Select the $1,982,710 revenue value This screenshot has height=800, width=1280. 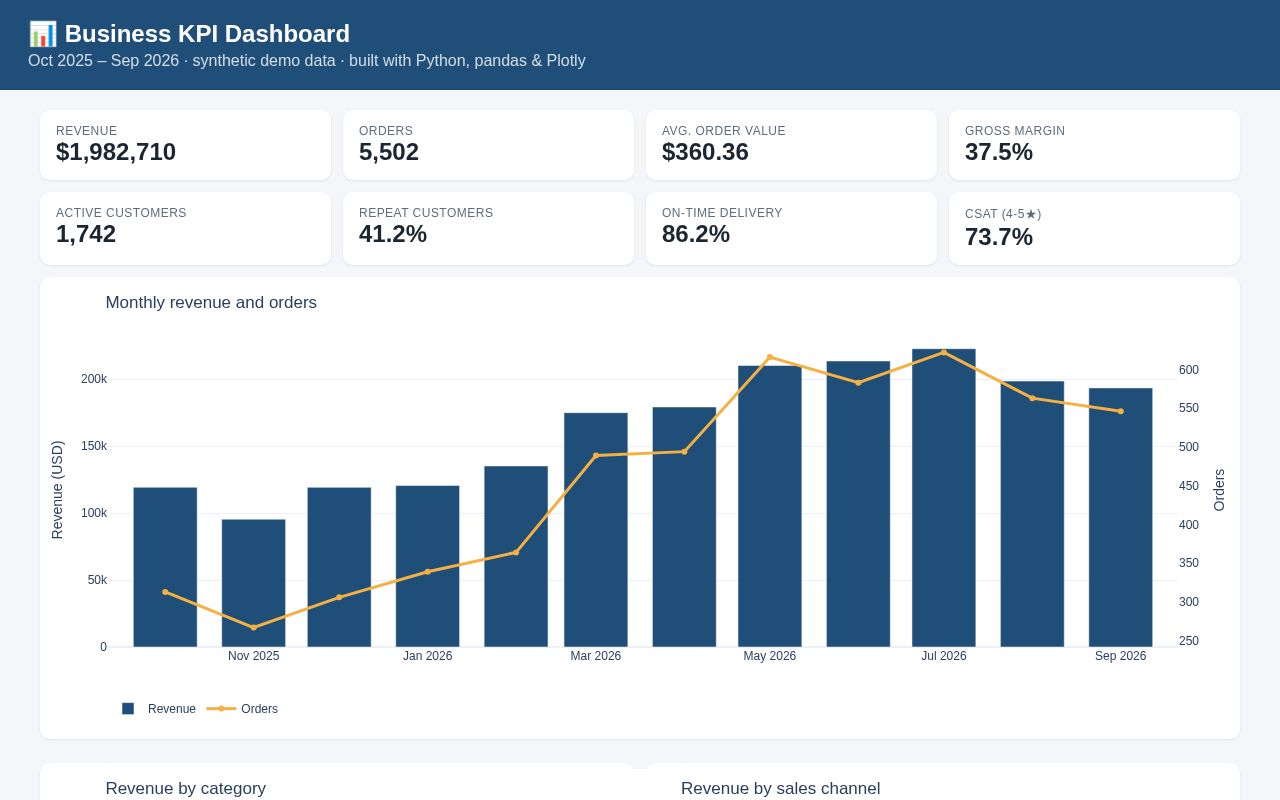(116, 152)
